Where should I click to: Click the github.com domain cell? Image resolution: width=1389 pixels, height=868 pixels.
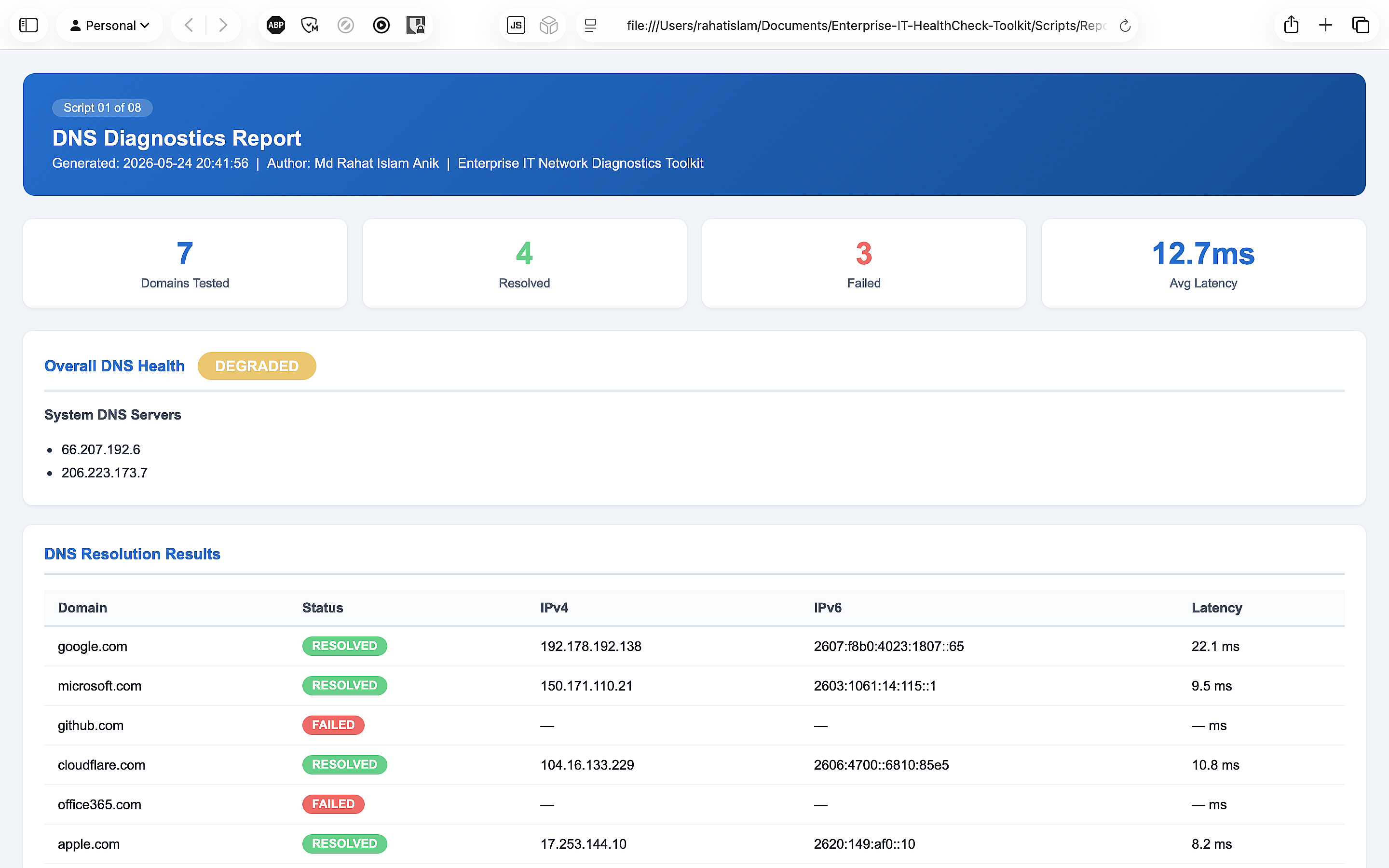pos(91,726)
